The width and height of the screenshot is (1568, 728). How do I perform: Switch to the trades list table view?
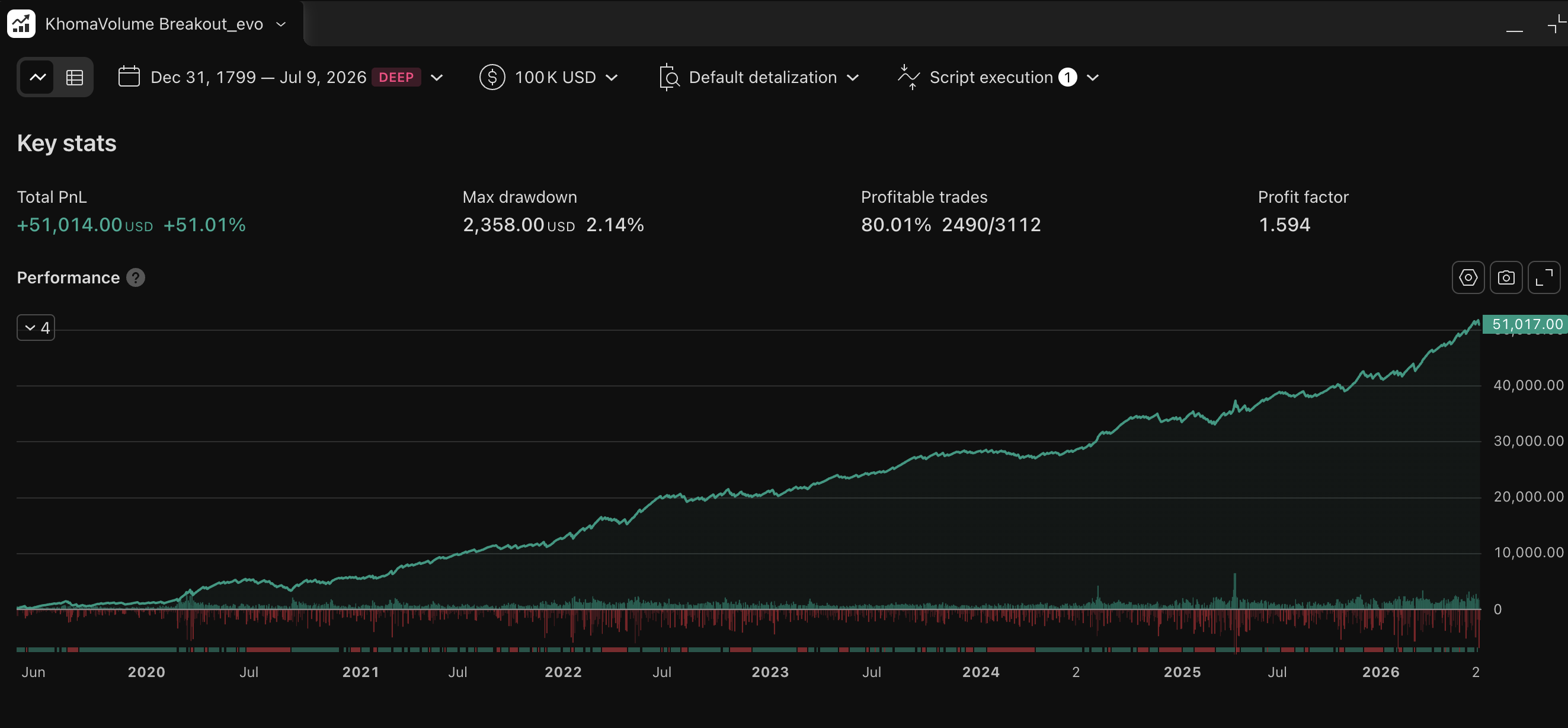pos(74,77)
